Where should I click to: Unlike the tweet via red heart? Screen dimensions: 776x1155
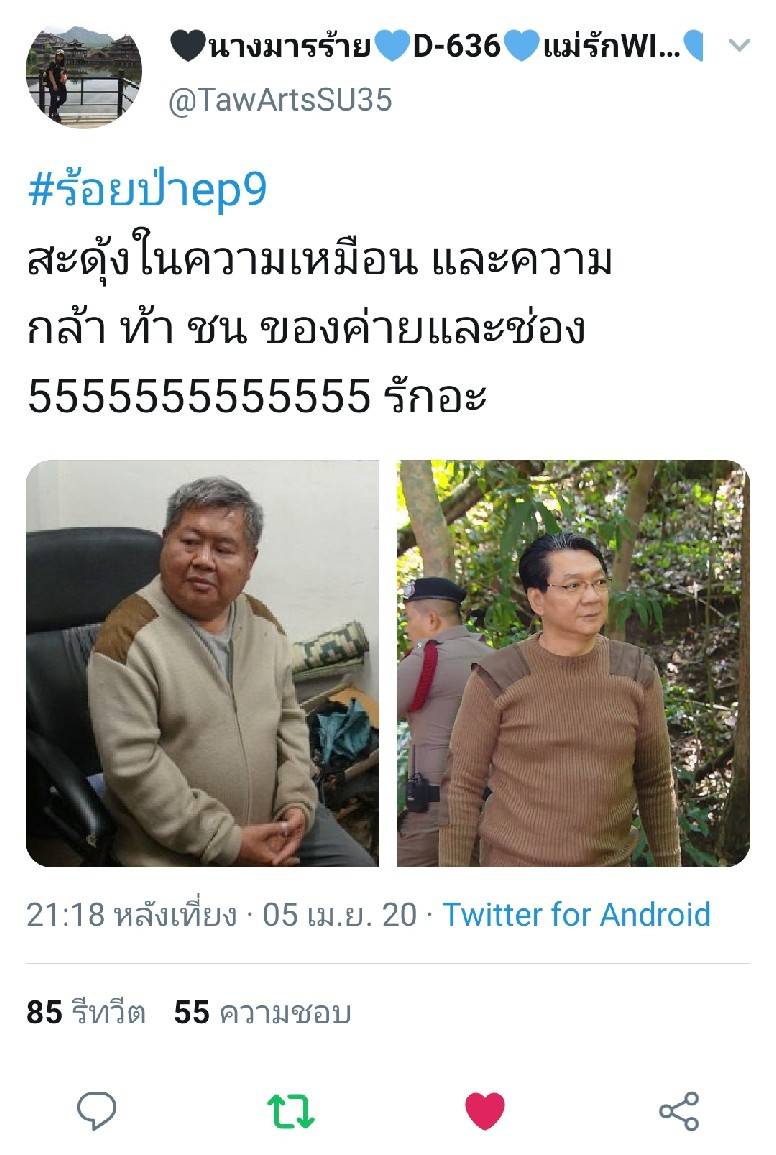(x=485, y=1111)
